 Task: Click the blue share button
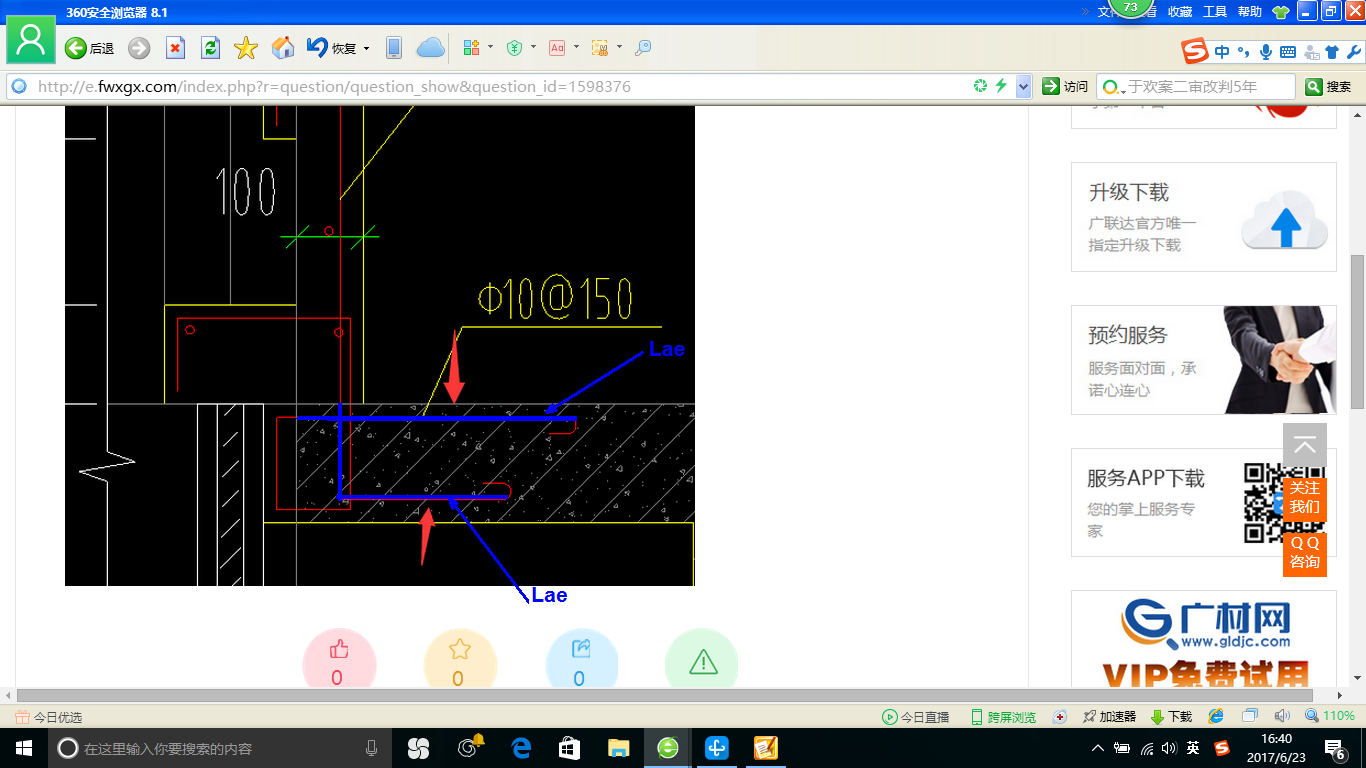pyautogui.click(x=581, y=660)
